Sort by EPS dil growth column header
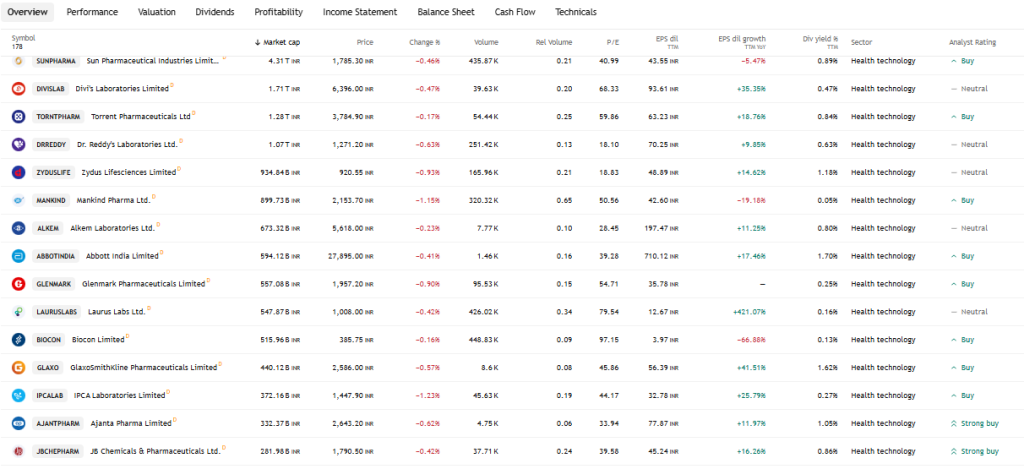Viewport: 1024px width, 469px height. point(742,42)
